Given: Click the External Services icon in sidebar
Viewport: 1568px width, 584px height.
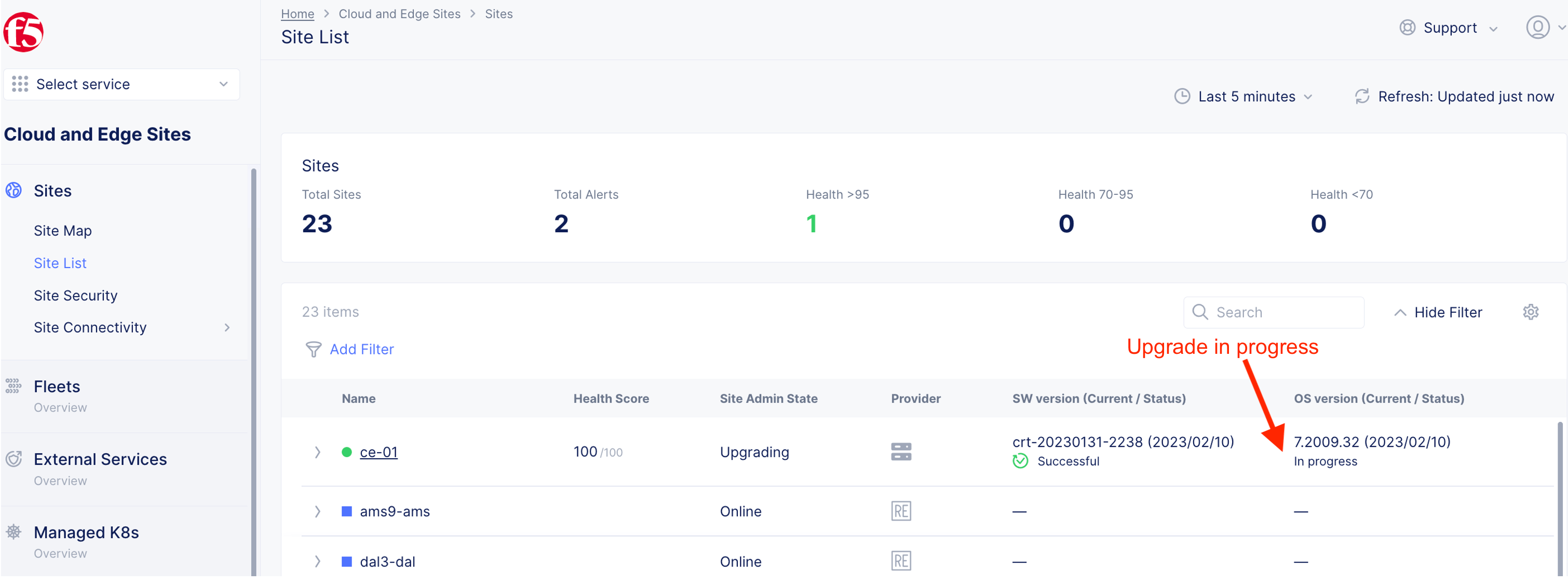Looking at the screenshot, I should coord(14,459).
